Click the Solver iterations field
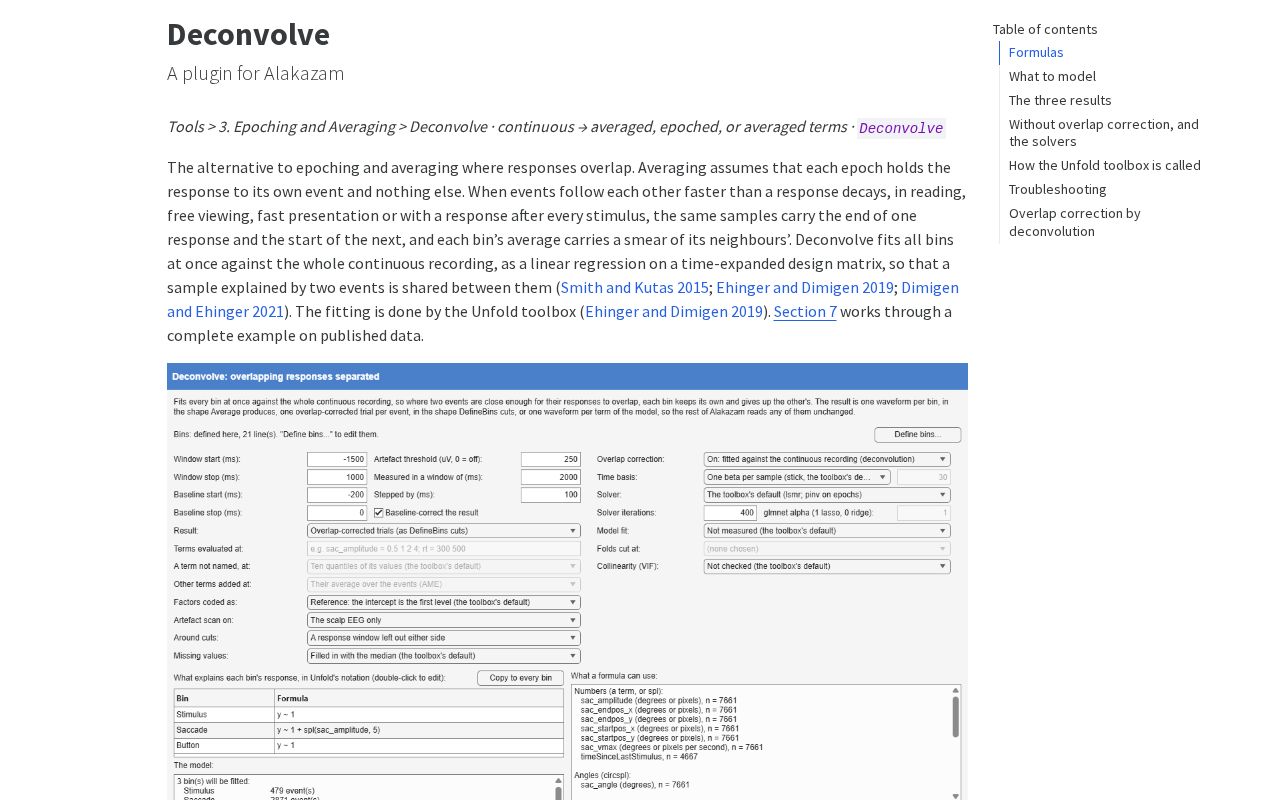Screen dimensions: 1280x800 click(731, 513)
